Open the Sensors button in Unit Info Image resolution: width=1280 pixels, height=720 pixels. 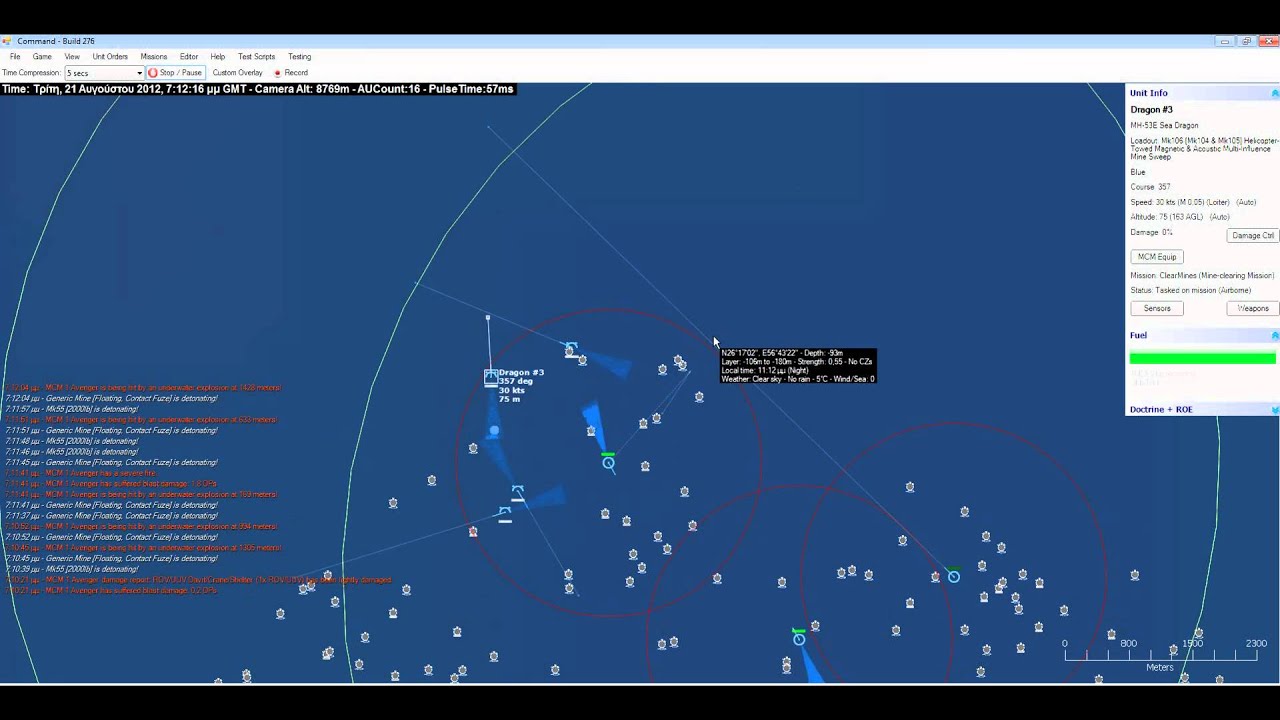pyautogui.click(x=1157, y=308)
